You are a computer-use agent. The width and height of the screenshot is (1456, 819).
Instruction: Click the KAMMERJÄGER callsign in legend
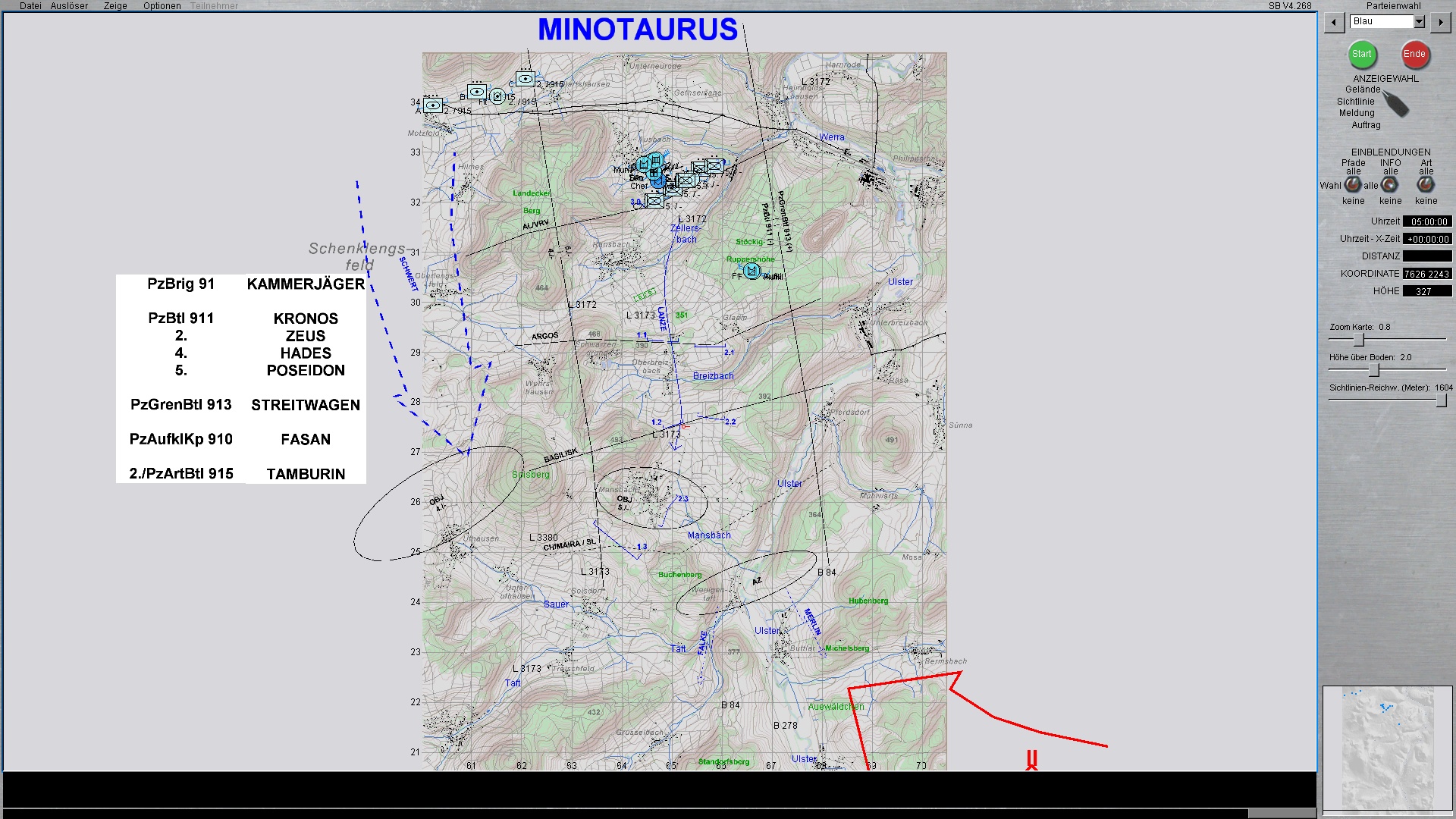[306, 284]
